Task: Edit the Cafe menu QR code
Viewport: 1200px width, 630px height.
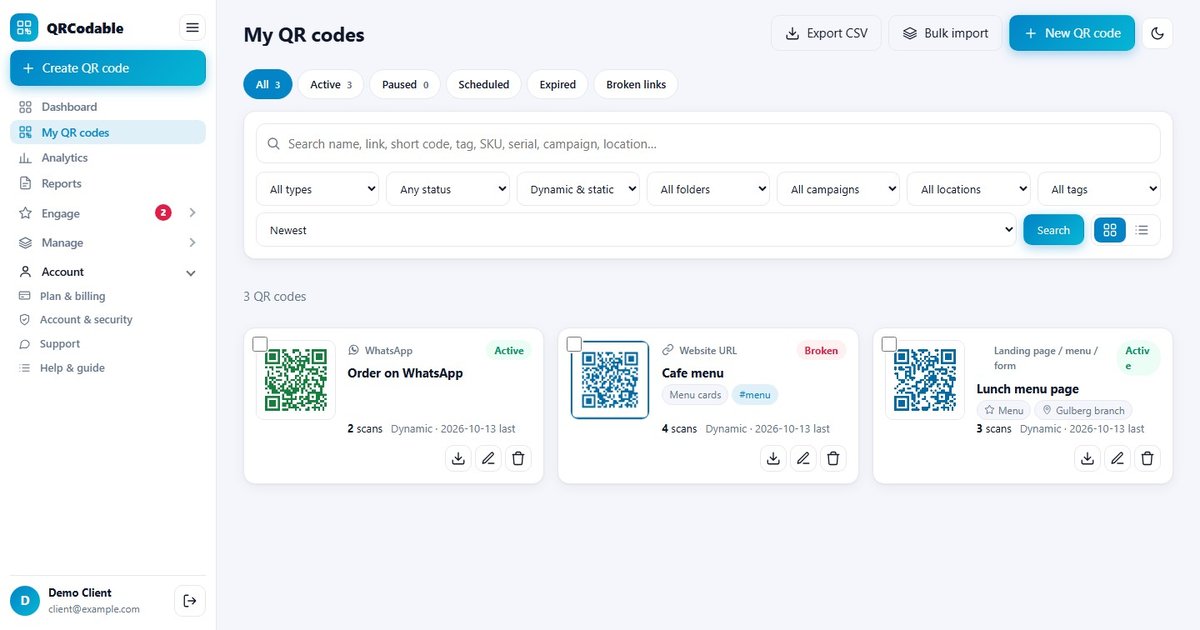Action: [x=803, y=458]
